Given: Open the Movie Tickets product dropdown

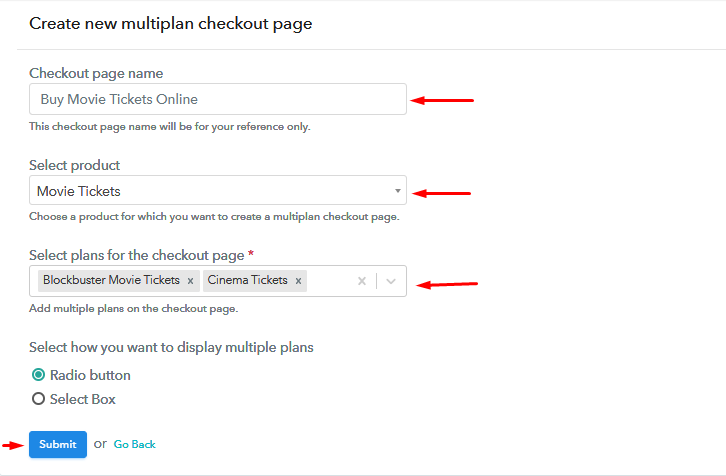Looking at the screenshot, I should [218, 190].
